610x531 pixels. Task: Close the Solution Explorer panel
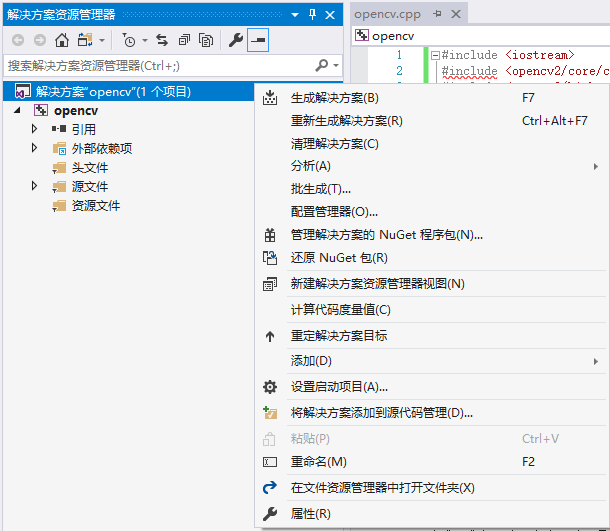(x=330, y=15)
